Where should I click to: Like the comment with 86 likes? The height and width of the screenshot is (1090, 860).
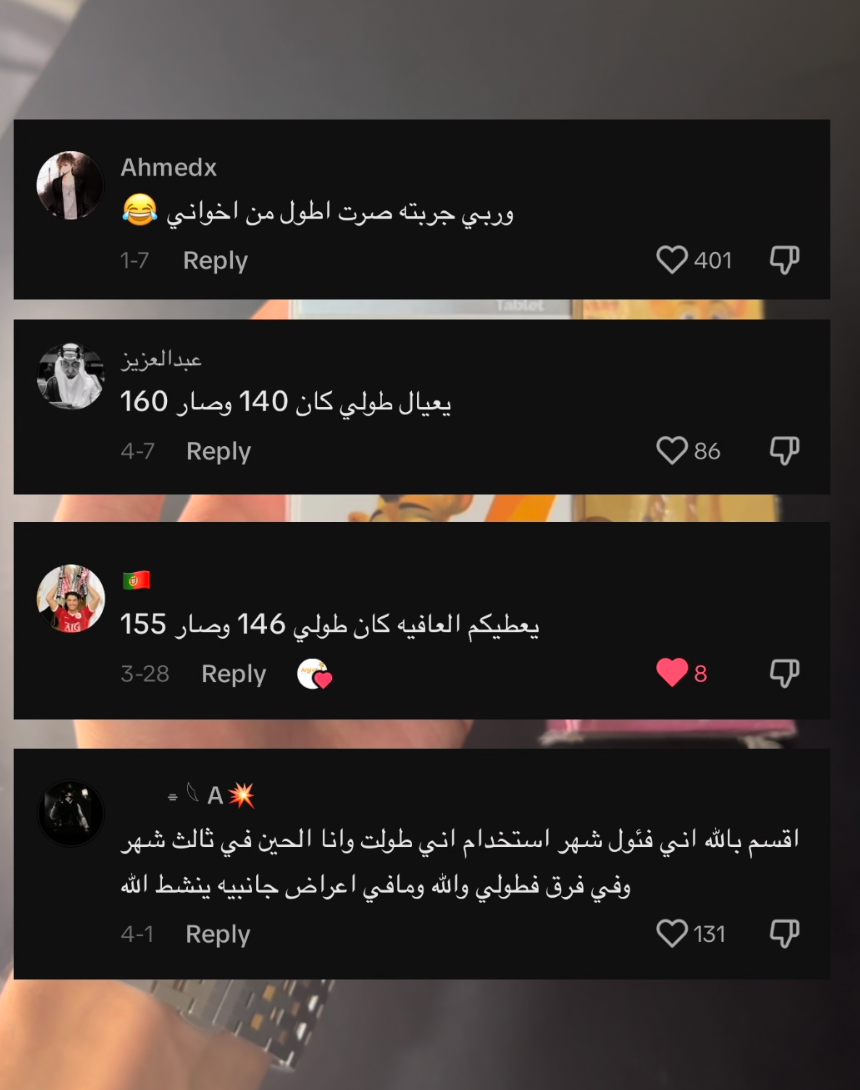(672, 450)
